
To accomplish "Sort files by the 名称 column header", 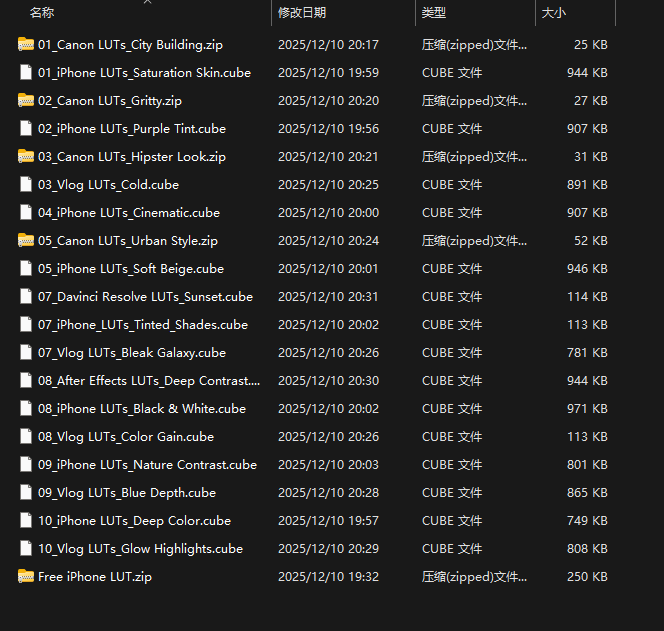I will (x=42, y=13).
